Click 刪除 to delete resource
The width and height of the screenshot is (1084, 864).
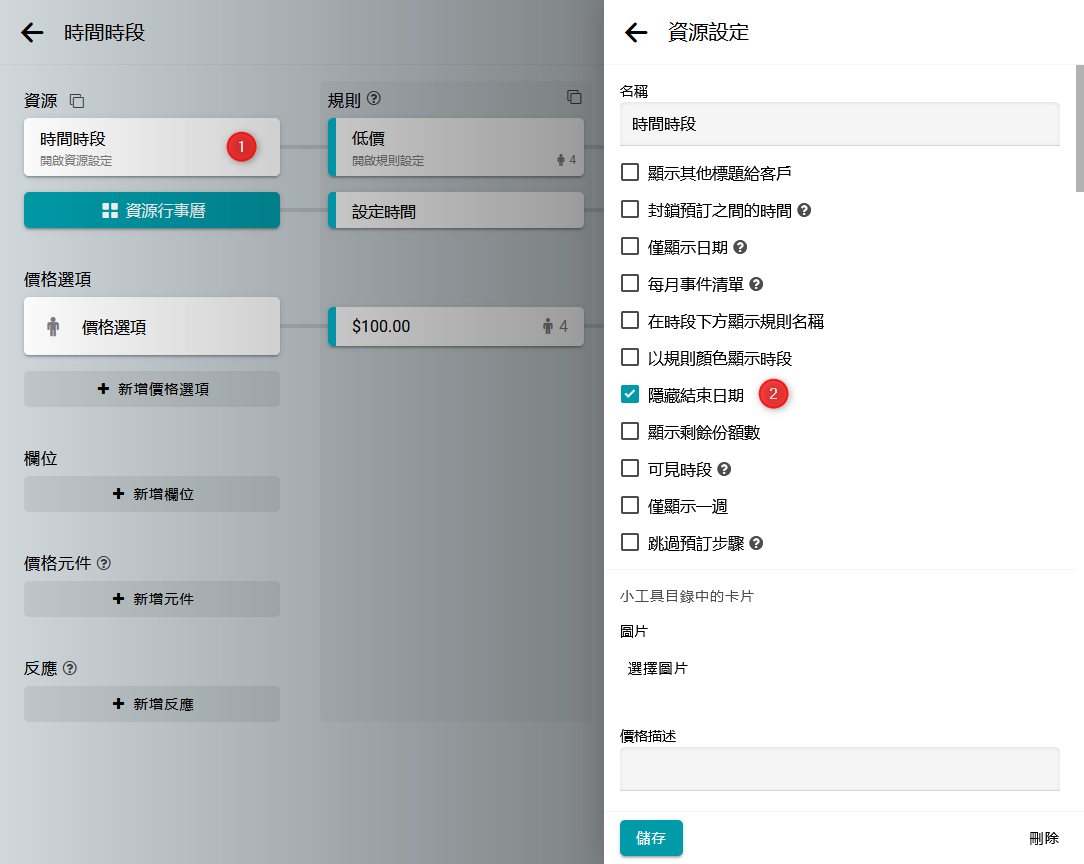pos(1043,838)
